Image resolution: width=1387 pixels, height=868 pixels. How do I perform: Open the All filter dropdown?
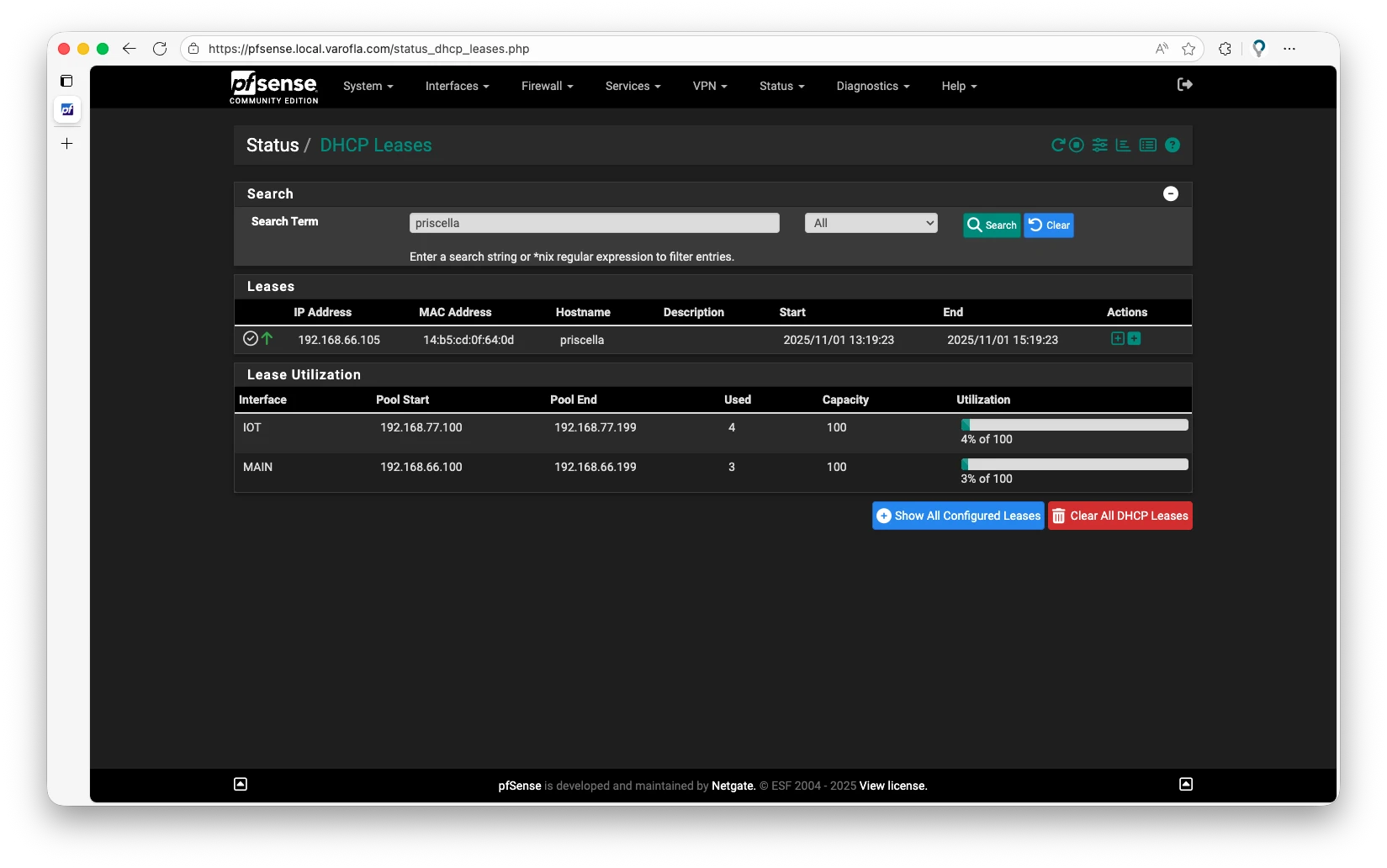[871, 223]
